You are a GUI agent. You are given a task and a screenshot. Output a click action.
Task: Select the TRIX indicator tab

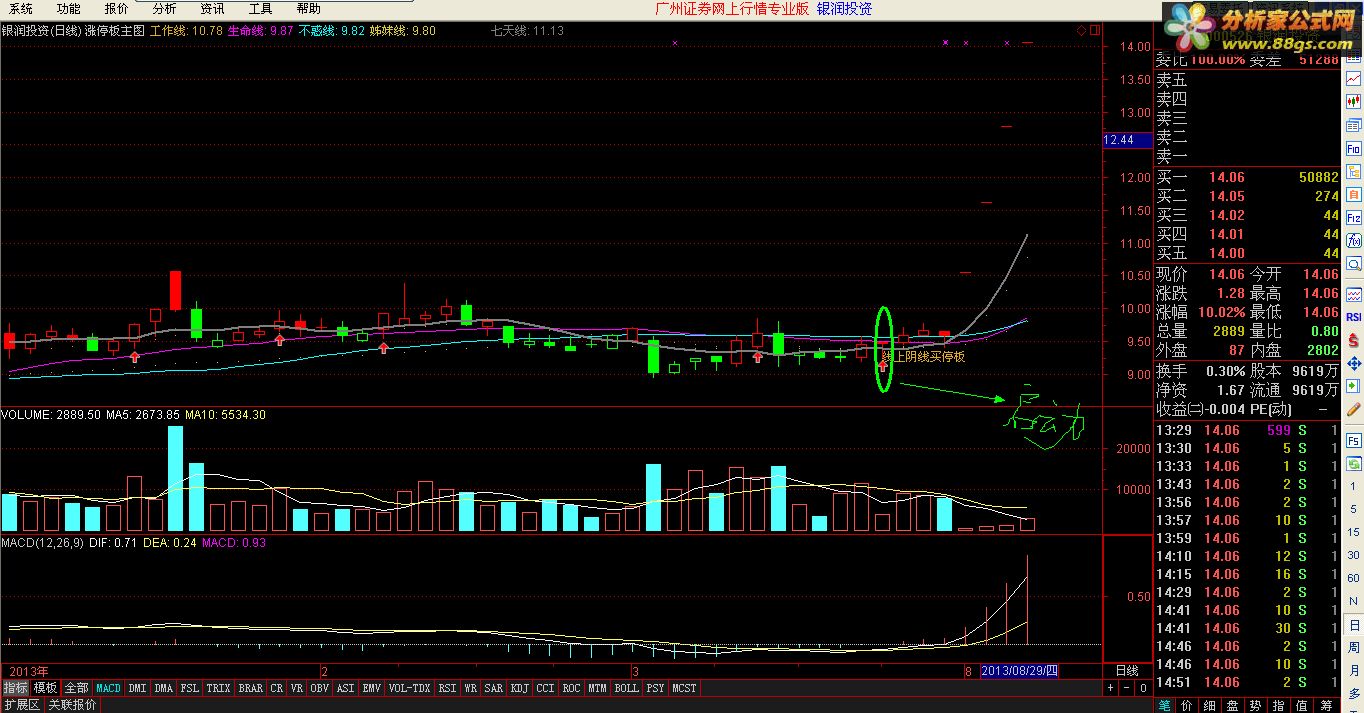click(218, 688)
